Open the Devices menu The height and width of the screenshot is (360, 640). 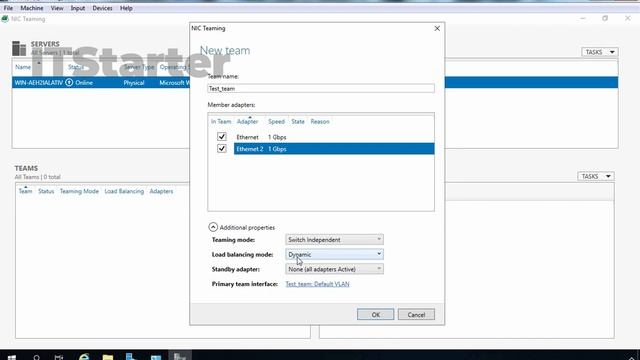102,8
